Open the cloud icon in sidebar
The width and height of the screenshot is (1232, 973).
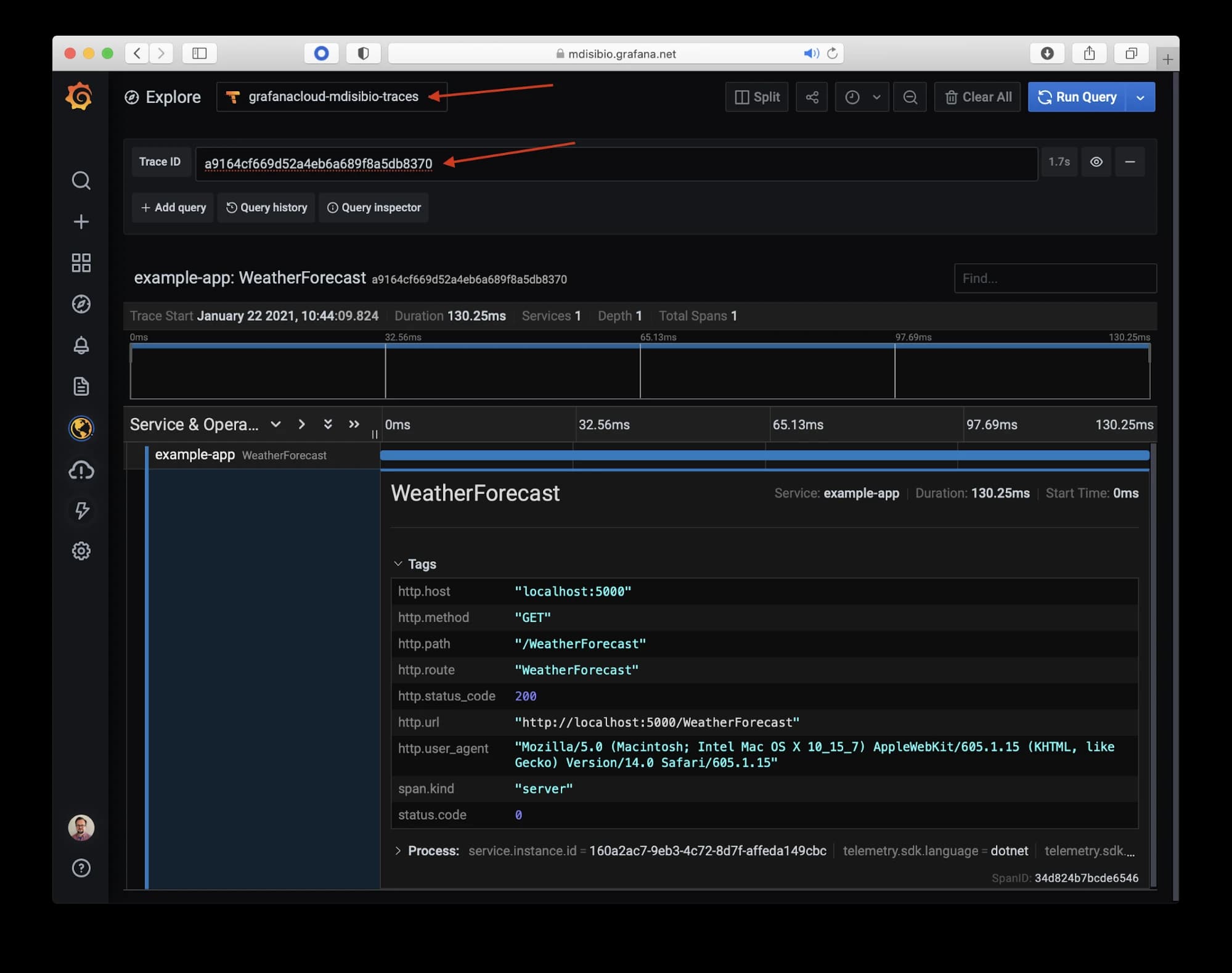(81, 470)
